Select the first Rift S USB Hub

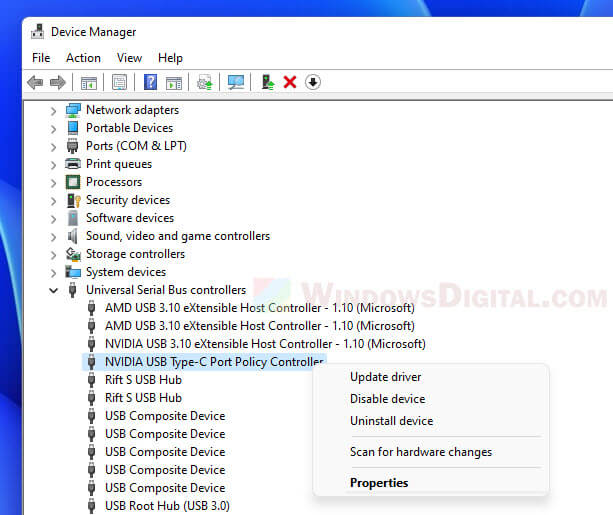click(x=143, y=380)
